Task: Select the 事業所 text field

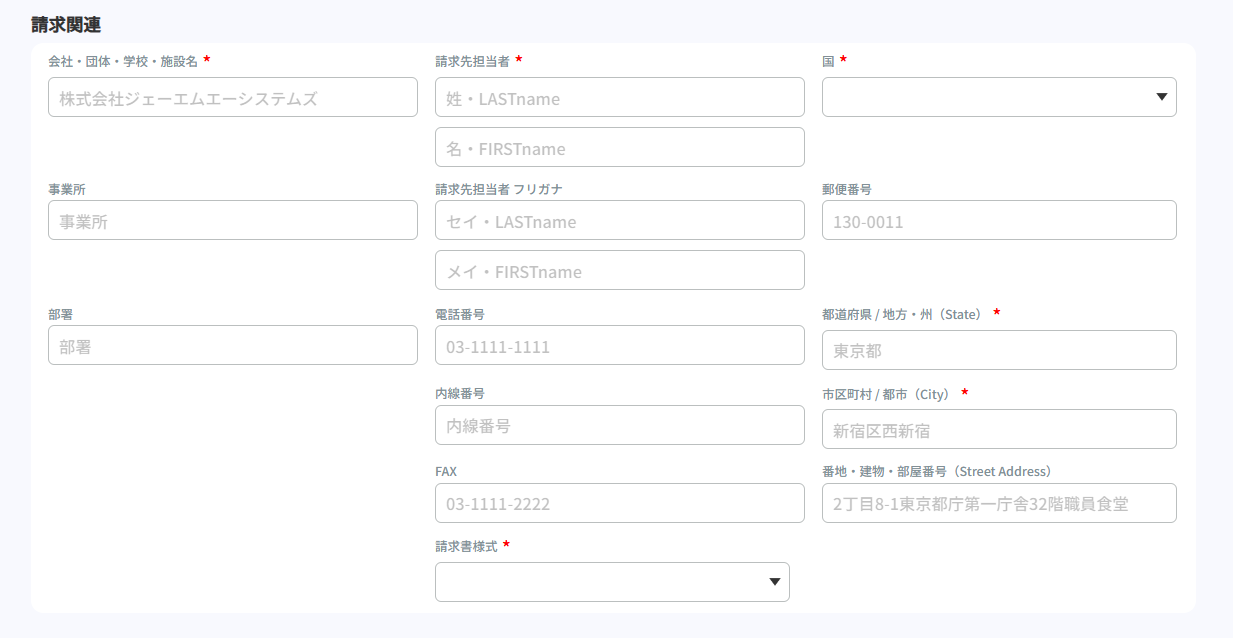Action: tap(232, 220)
